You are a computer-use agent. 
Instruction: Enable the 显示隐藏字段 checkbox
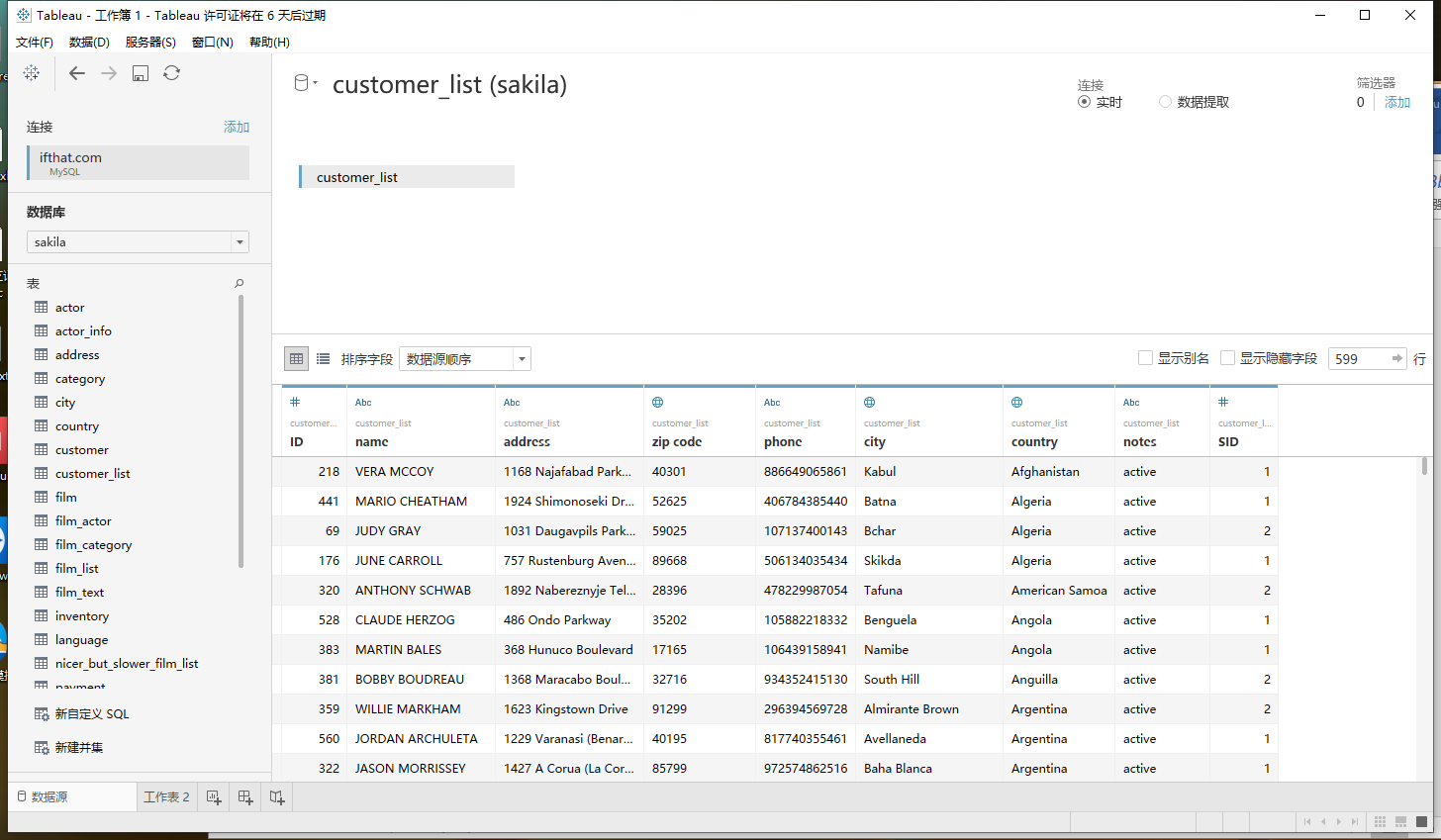click(1228, 358)
